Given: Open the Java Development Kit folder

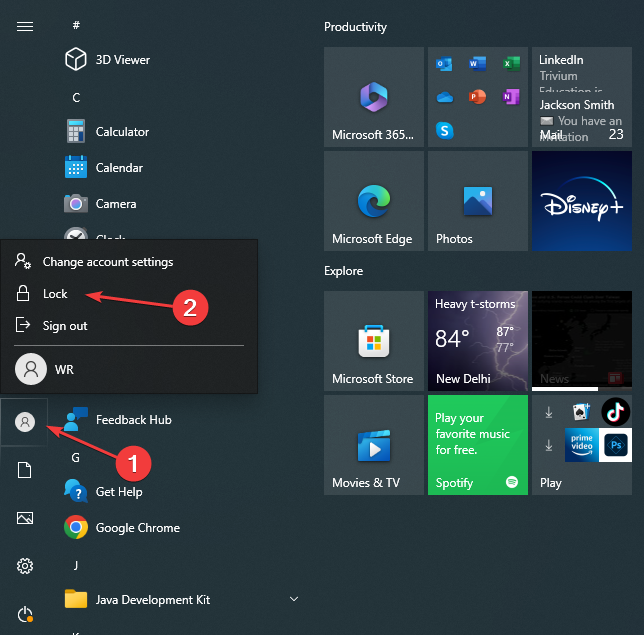Looking at the screenshot, I should [x=138, y=600].
